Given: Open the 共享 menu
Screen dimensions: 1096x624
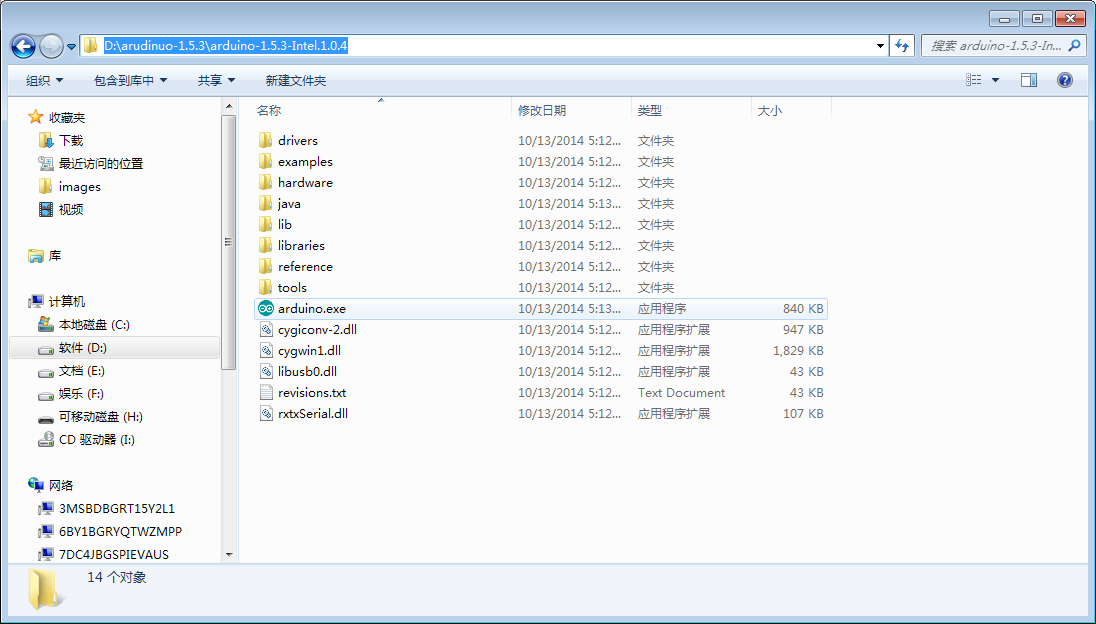Looking at the screenshot, I should click(216, 80).
